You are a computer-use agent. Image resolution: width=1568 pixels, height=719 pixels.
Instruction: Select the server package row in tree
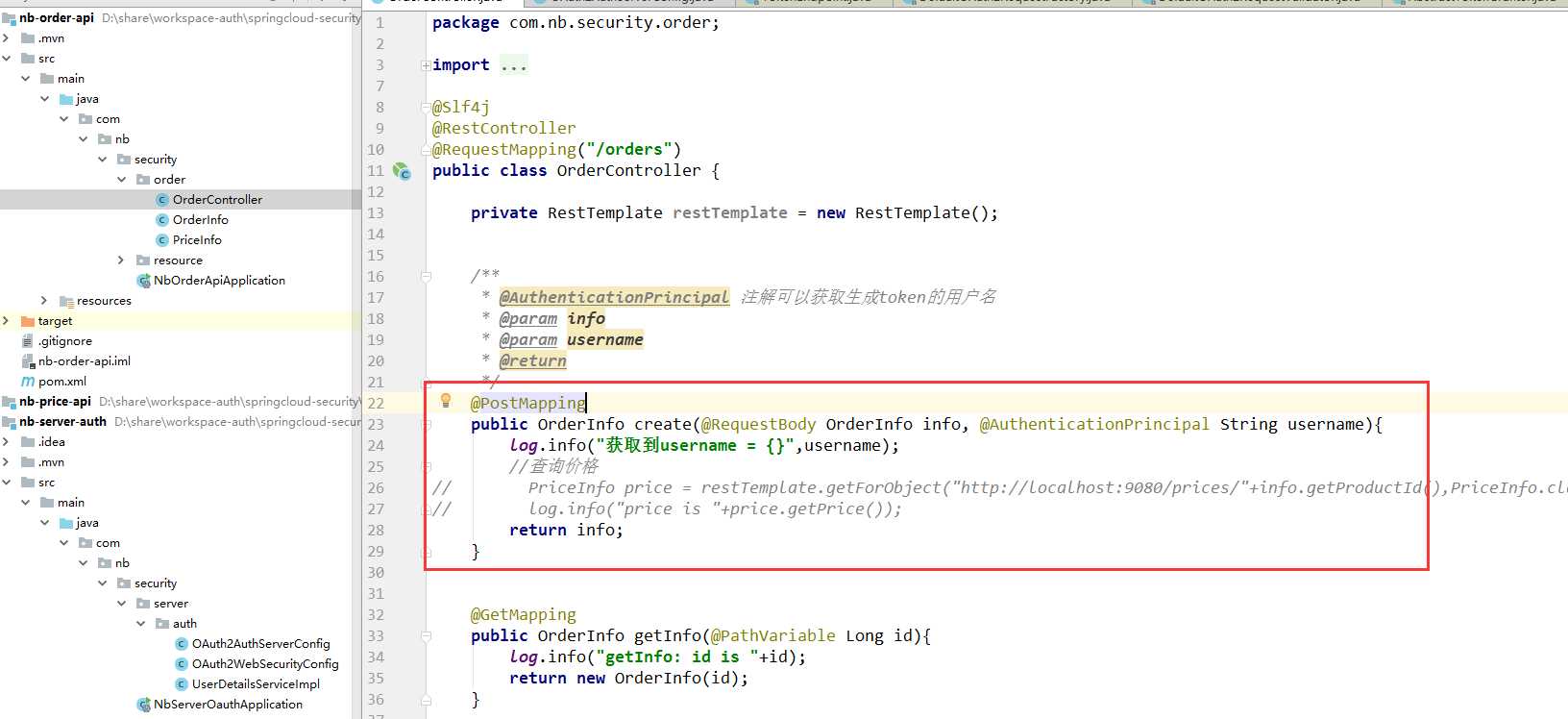pos(181,604)
